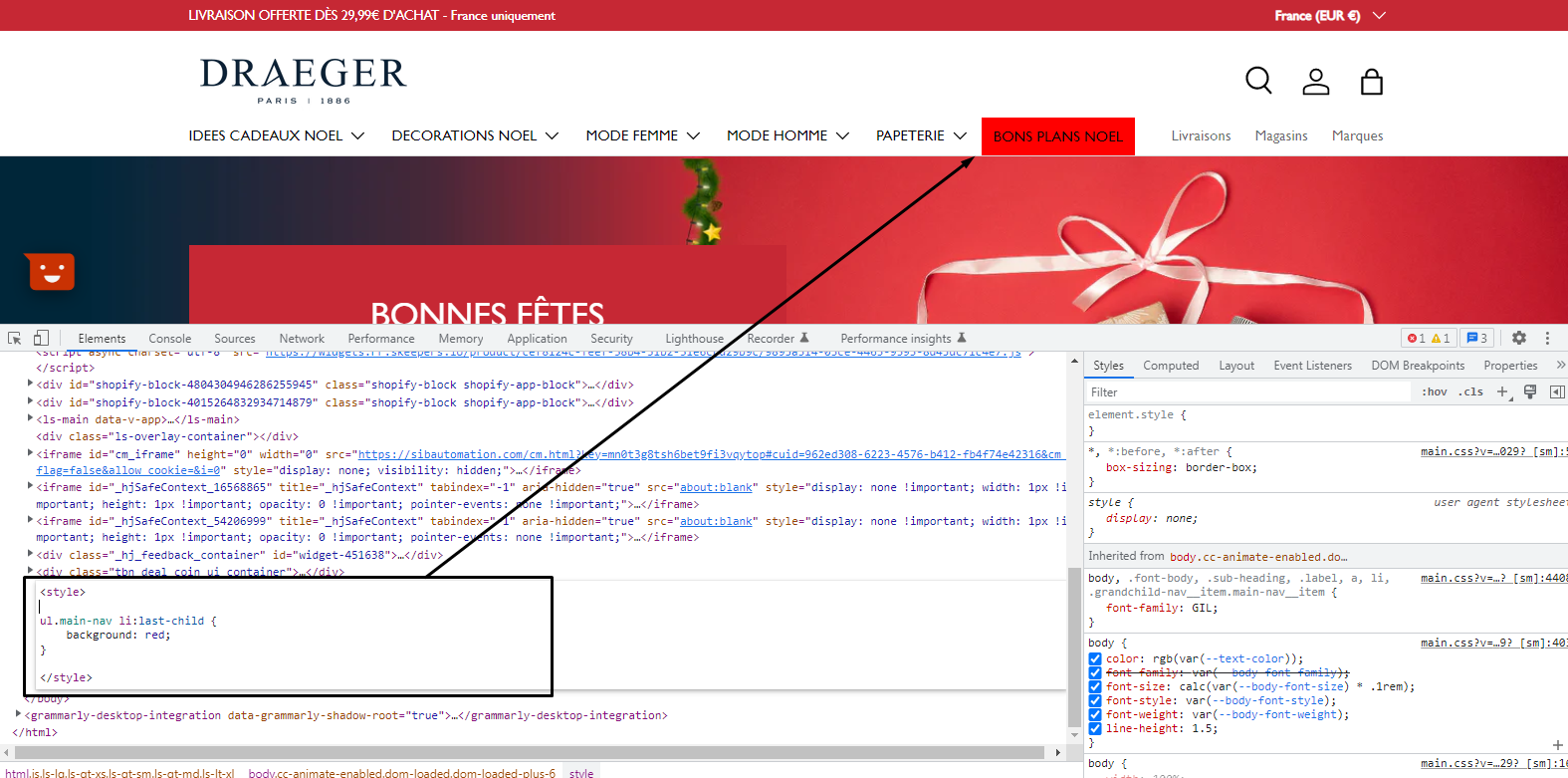Click the Performance insights flask icon
1568x778 pixels.
click(x=962, y=338)
